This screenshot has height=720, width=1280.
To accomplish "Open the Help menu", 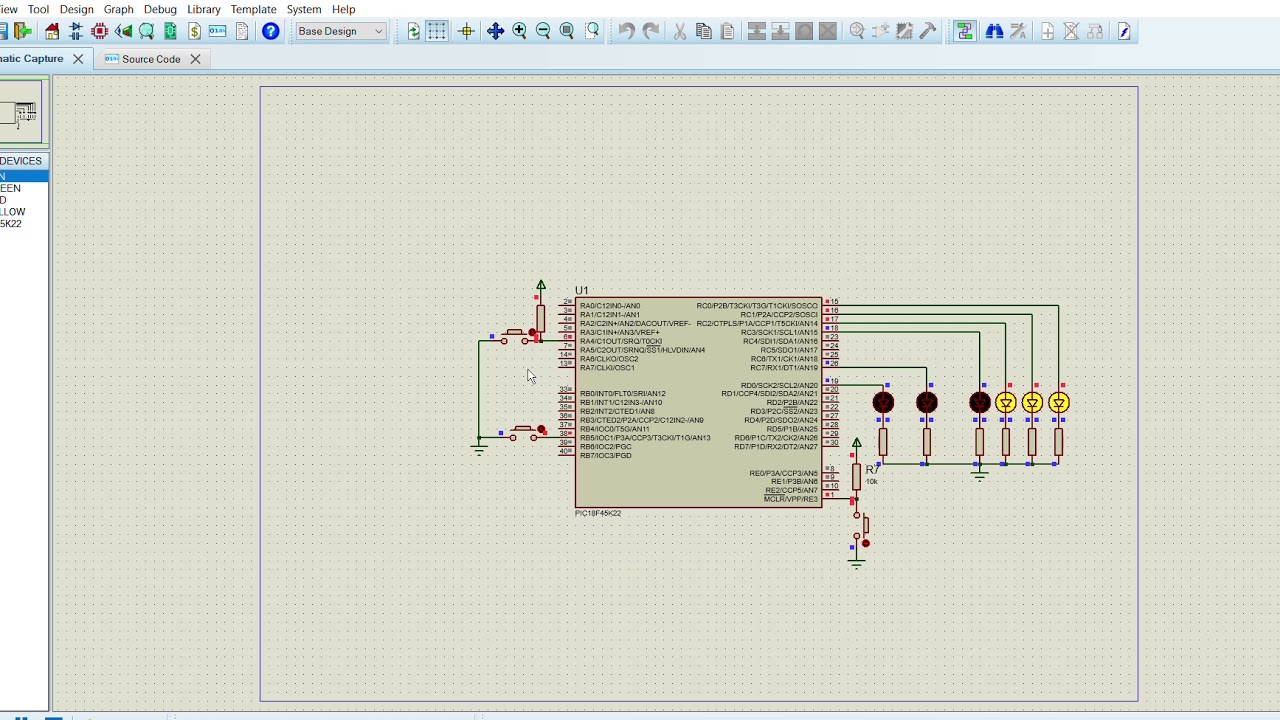I will (x=344, y=9).
